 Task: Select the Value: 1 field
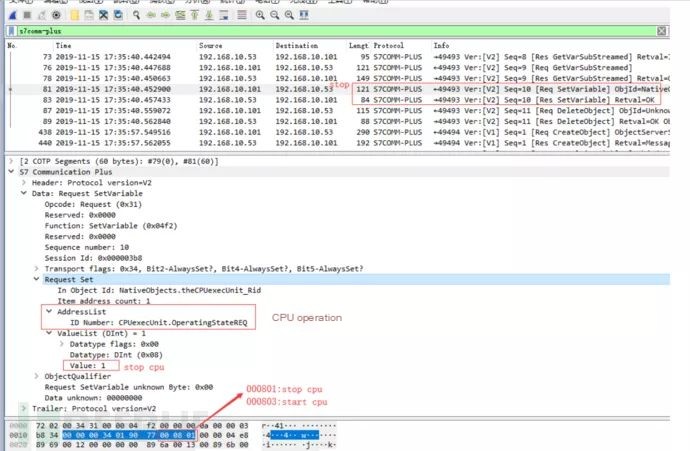click(88, 366)
